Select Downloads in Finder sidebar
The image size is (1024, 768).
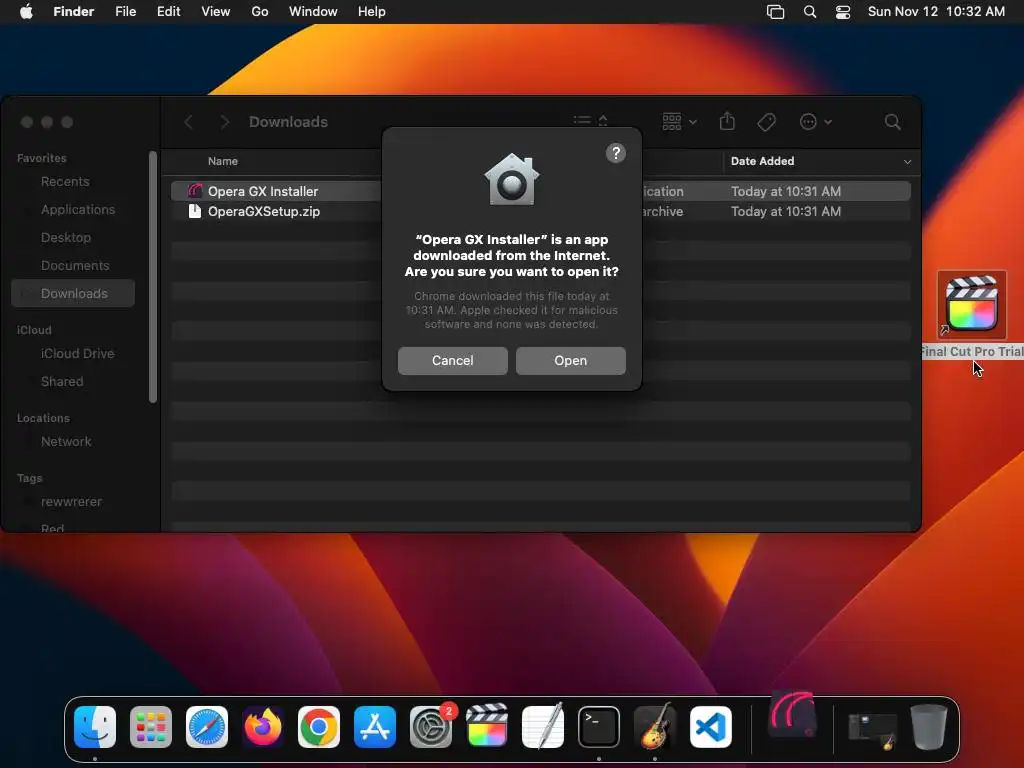73,294
